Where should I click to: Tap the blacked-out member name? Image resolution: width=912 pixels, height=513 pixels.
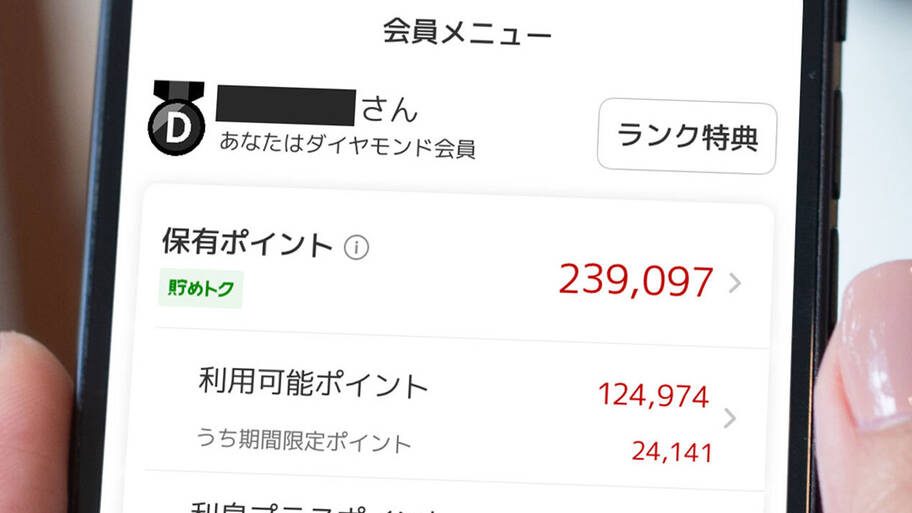pos(286,106)
